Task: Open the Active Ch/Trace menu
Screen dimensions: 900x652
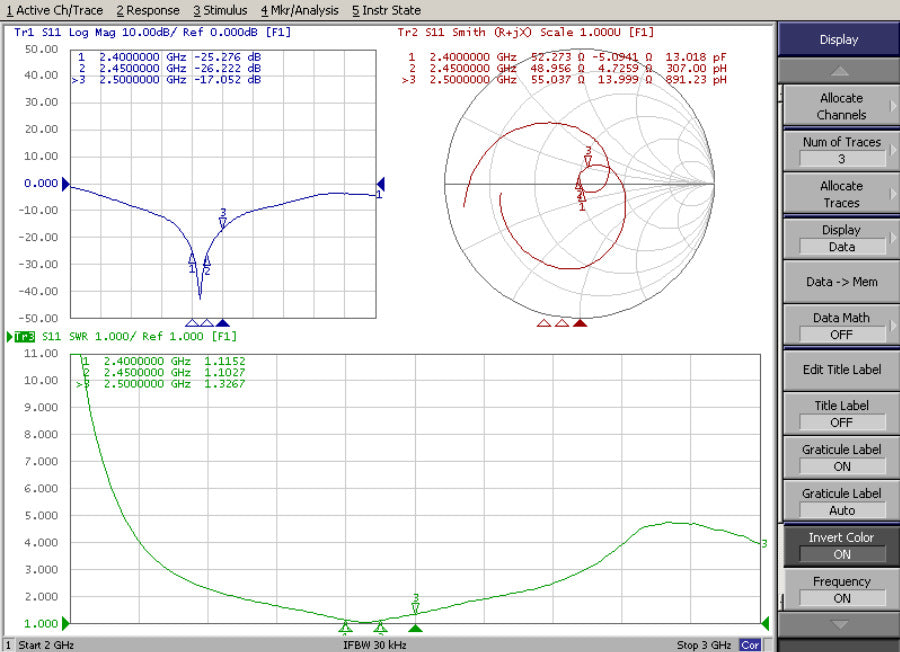Action: coord(55,10)
